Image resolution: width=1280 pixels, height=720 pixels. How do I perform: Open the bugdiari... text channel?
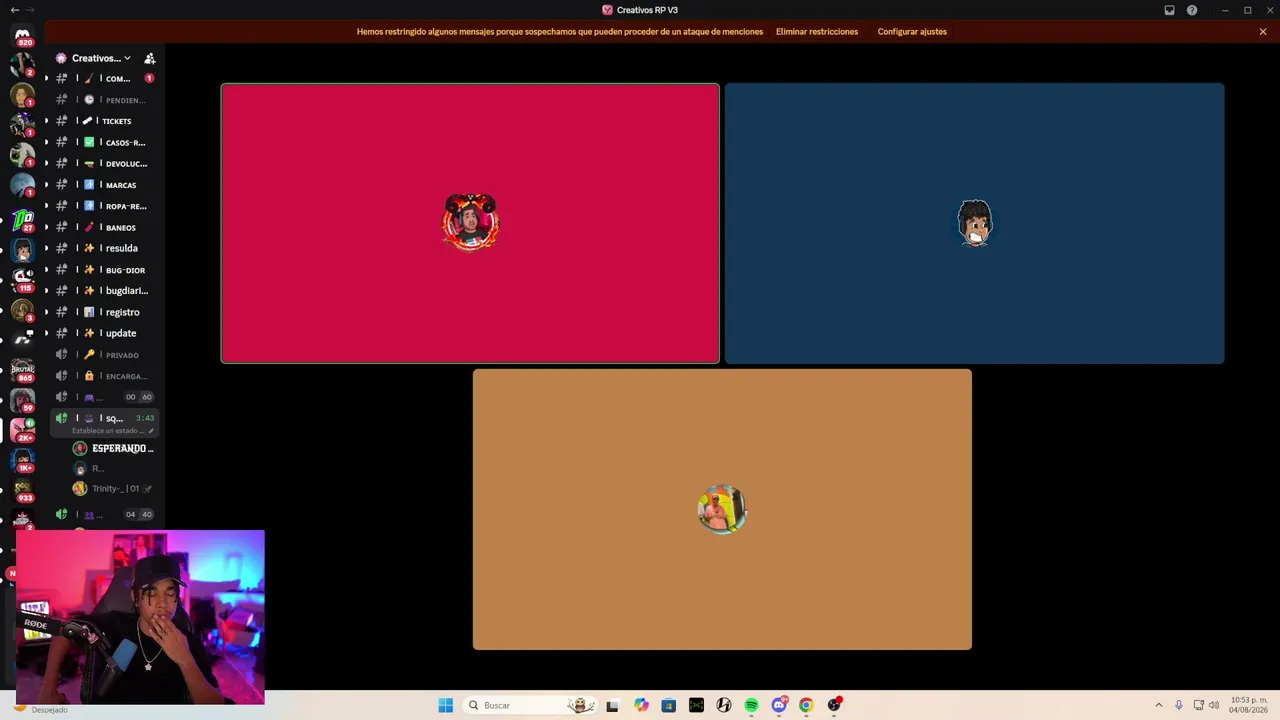click(105, 291)
